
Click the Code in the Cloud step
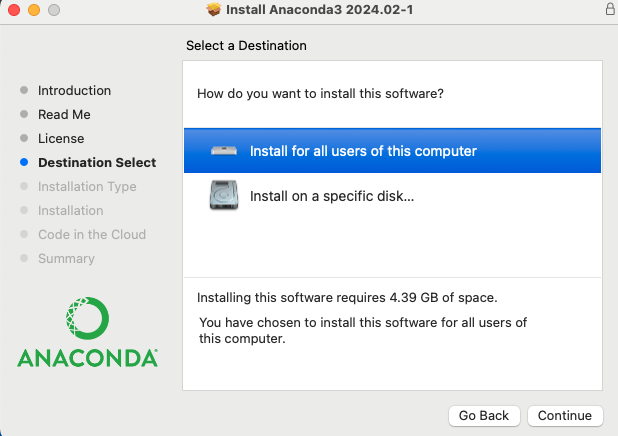coord(92,235)
